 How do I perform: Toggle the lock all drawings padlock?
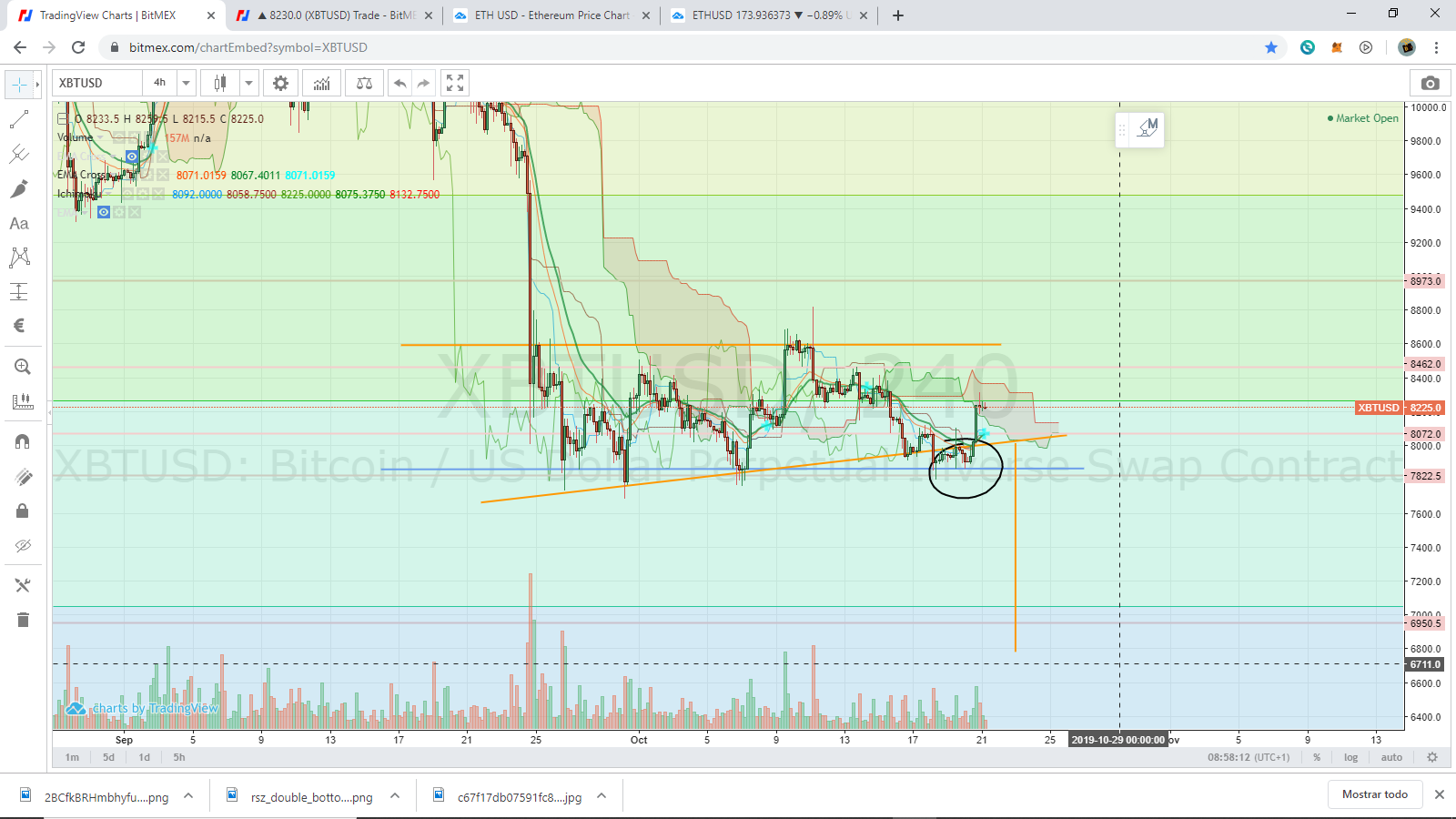click(x=23, y=511)
